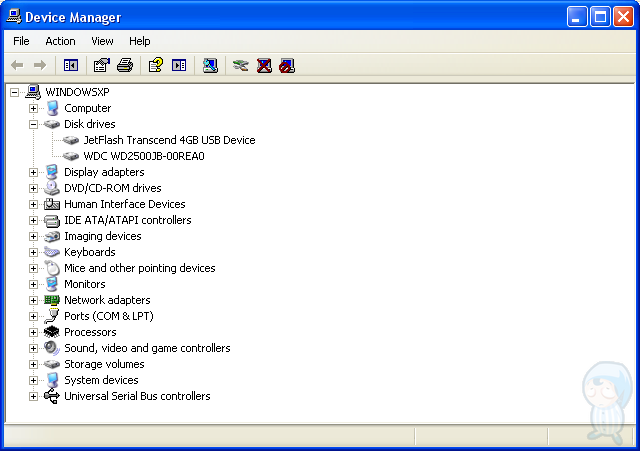Click the Ports (COM & LPT) icon
Viewport: 640px width, 451px height.
pos(52,316)
